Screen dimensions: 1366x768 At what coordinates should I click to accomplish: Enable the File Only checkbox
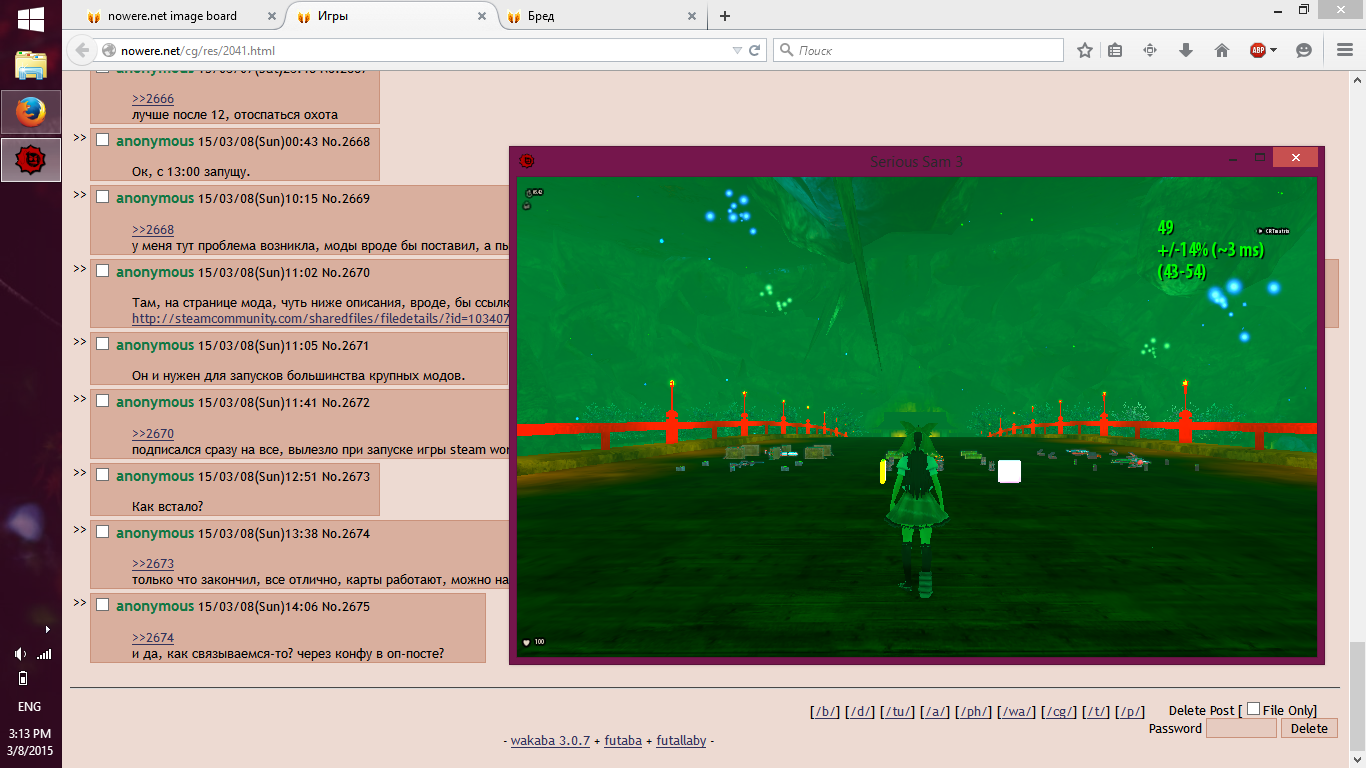(1253, 709)
